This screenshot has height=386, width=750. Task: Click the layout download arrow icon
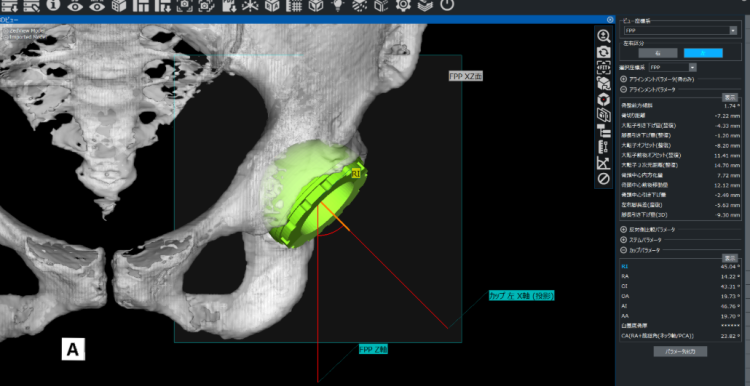point(163,5)
